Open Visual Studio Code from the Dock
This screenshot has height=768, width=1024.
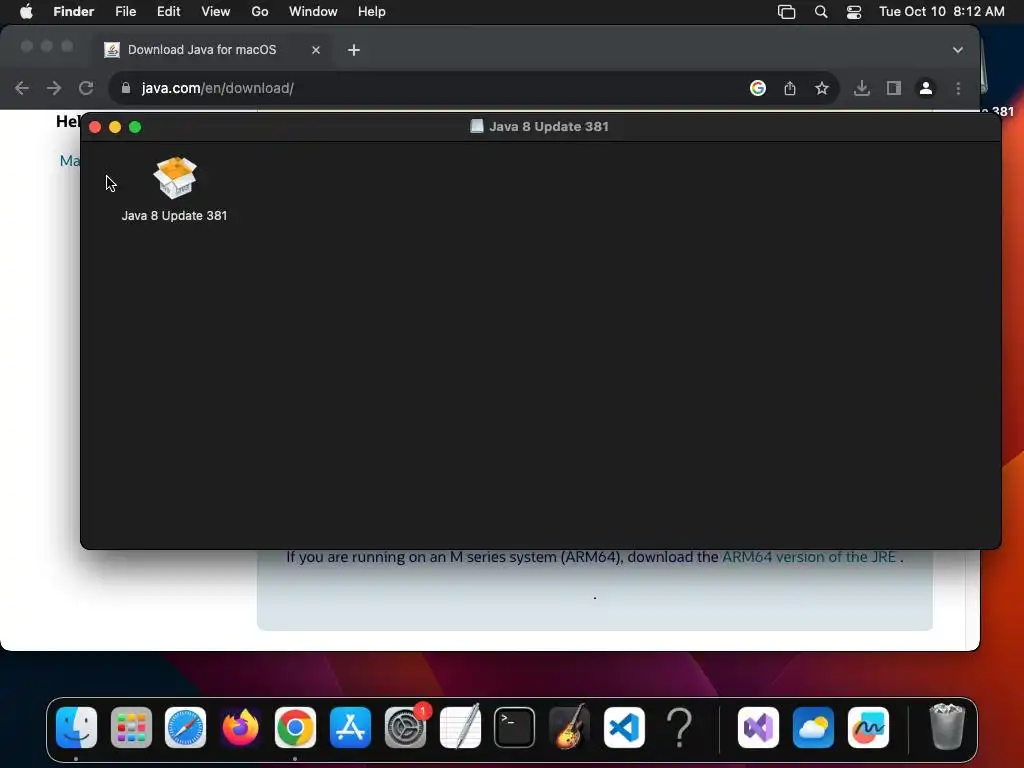click(624, 728)
